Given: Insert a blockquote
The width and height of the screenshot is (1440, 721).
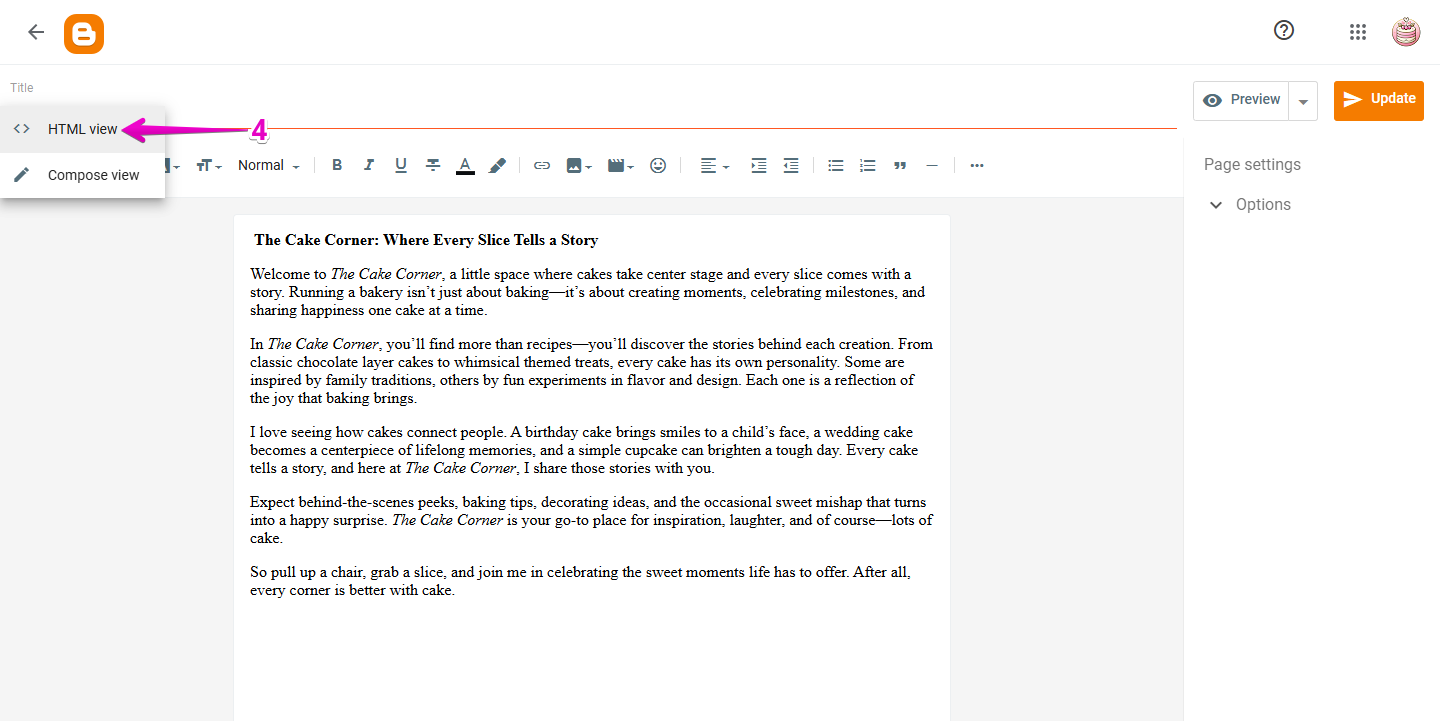Looking at the screenshot, I should point(899,165).
